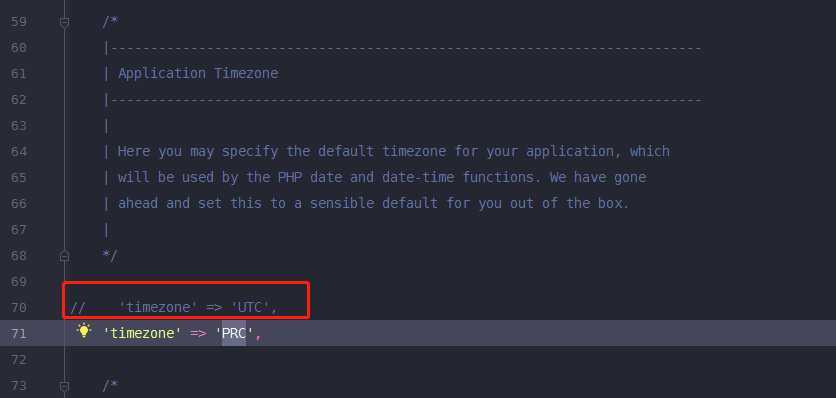
Task: Click the word 'PHP' in line 65 comment
Action: pos(290,177)
